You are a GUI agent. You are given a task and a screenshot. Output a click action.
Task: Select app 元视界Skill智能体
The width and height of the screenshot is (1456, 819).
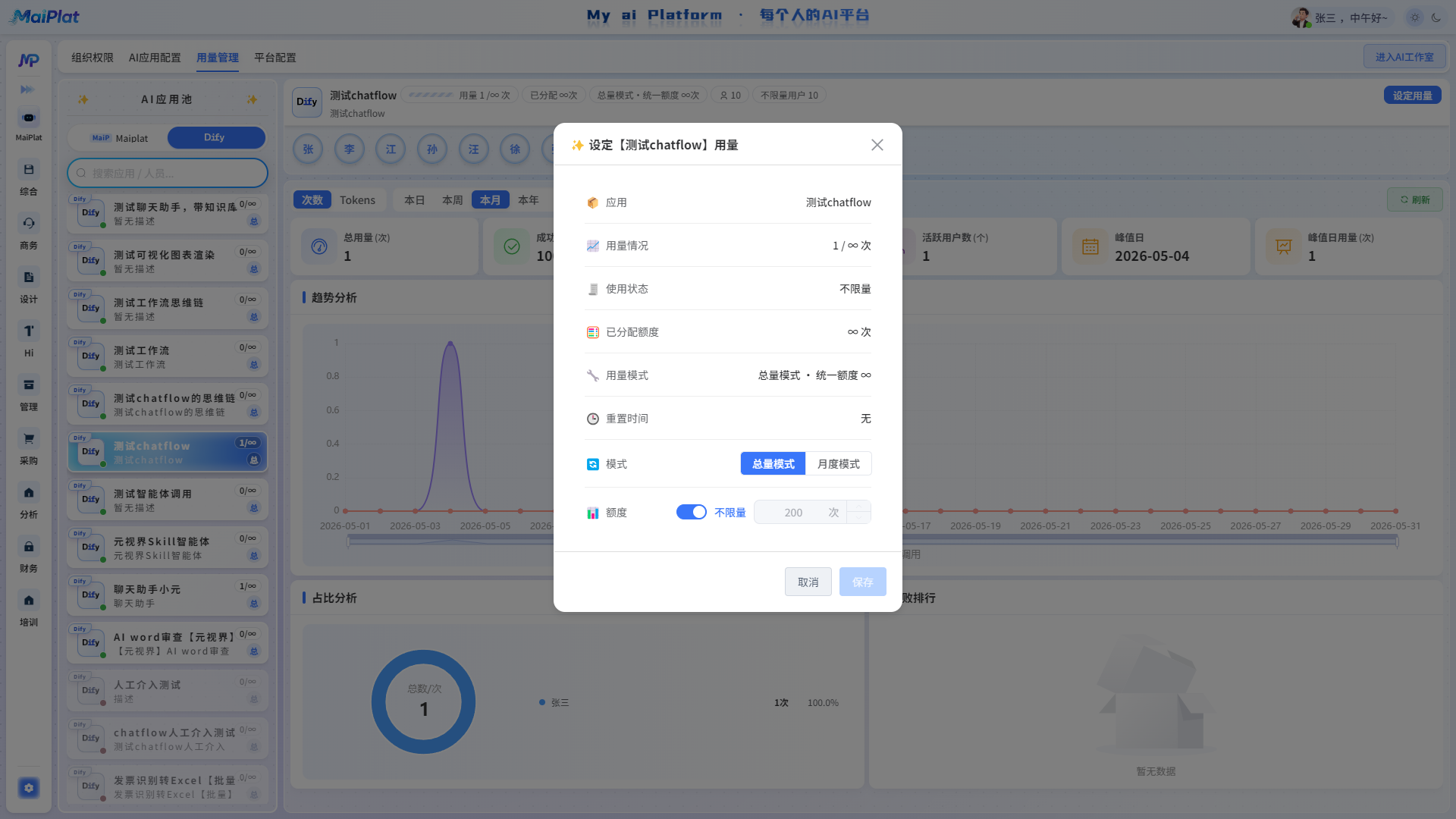click(x=168, y=548)
